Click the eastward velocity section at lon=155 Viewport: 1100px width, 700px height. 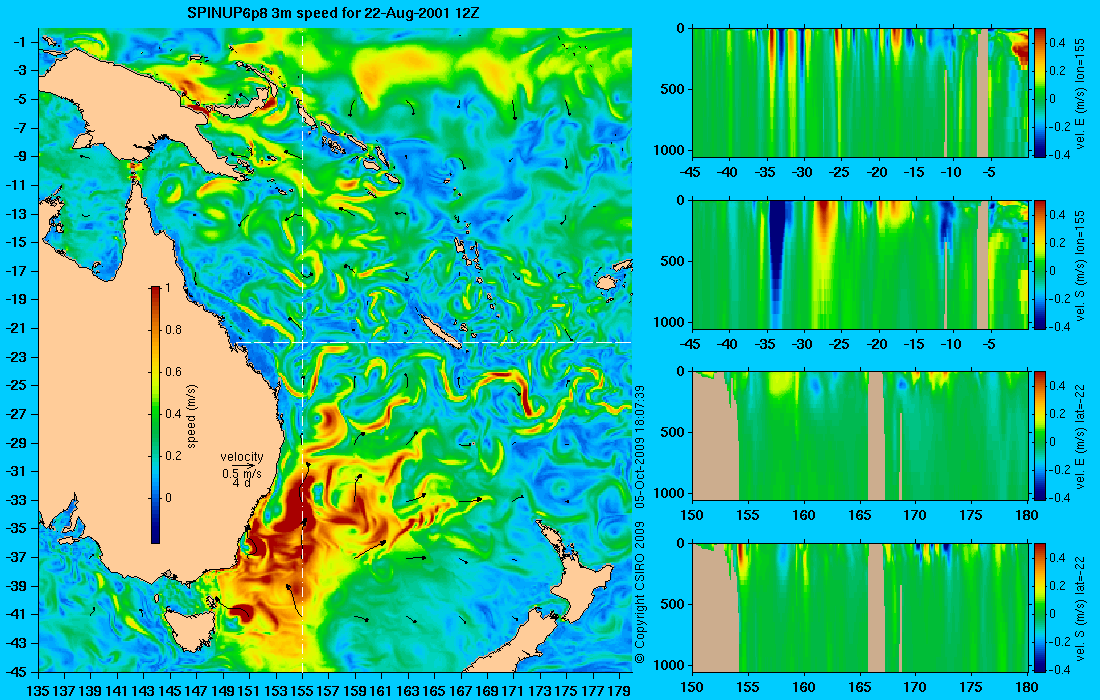(x=860, y=93)
